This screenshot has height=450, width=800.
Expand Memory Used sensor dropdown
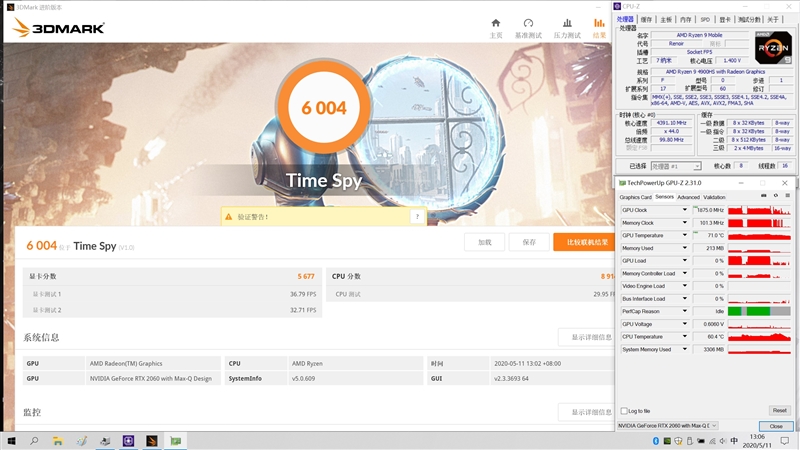pos(685,248)
